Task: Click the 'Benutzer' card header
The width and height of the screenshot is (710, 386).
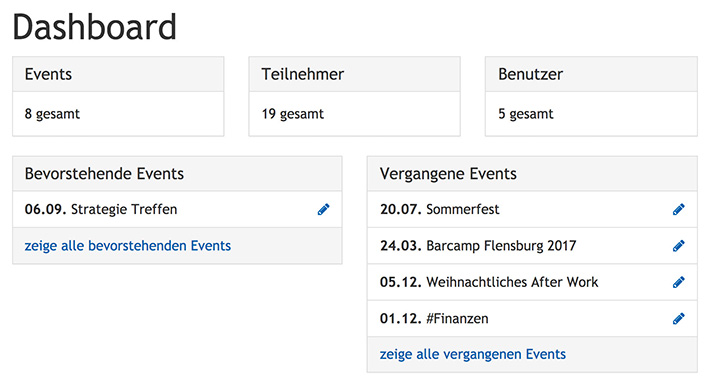Action: 591,74
